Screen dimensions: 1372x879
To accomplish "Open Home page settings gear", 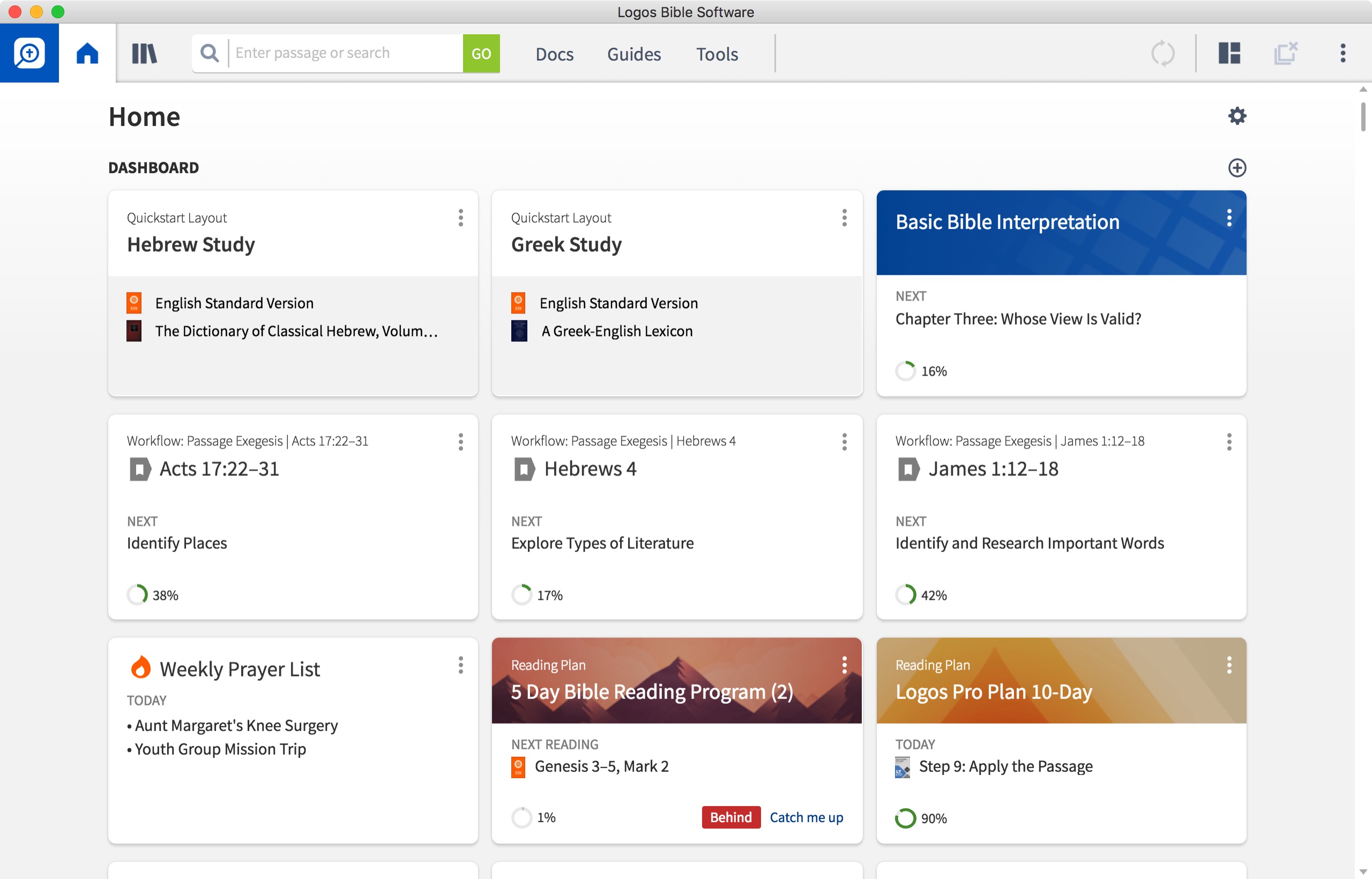I will point(1237,116).
